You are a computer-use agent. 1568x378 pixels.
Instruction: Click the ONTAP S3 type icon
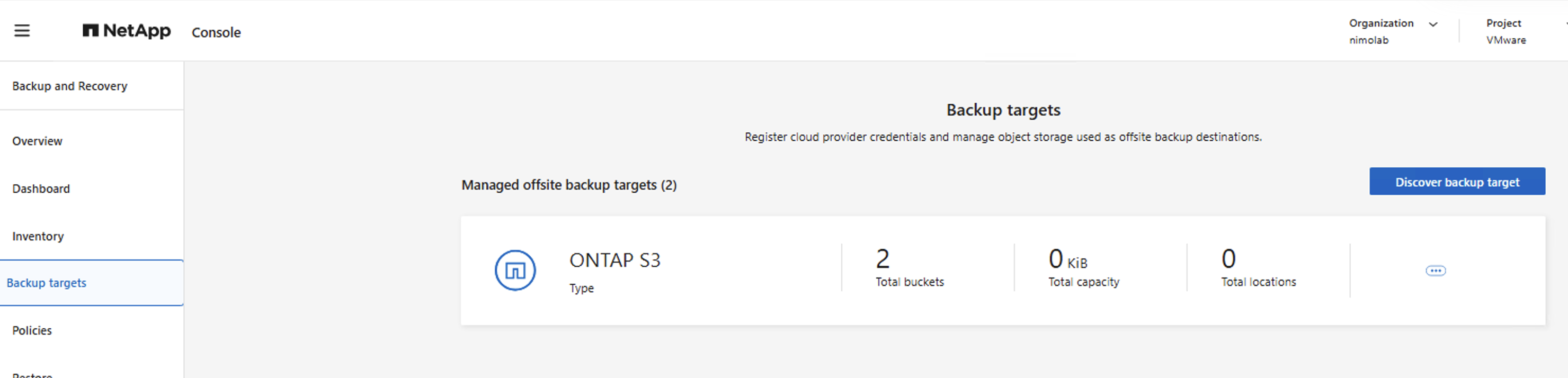[x=515, y=270]
